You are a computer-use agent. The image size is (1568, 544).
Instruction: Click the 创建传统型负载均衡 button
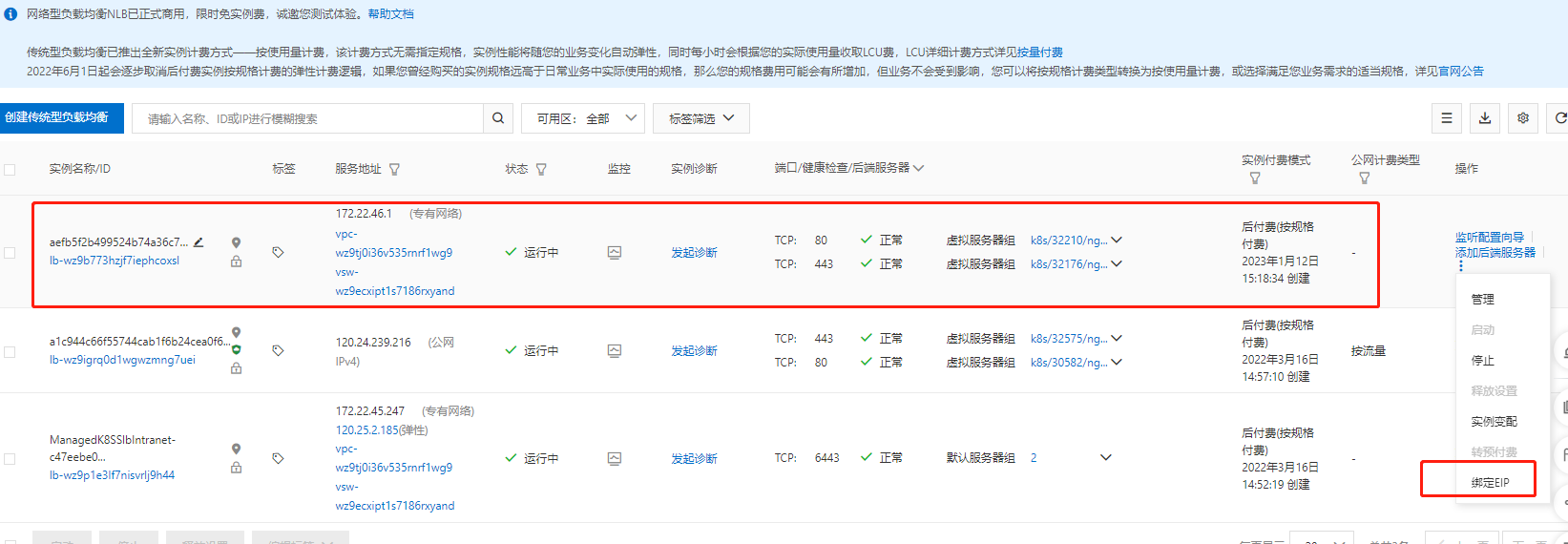(x=61, y=117)
